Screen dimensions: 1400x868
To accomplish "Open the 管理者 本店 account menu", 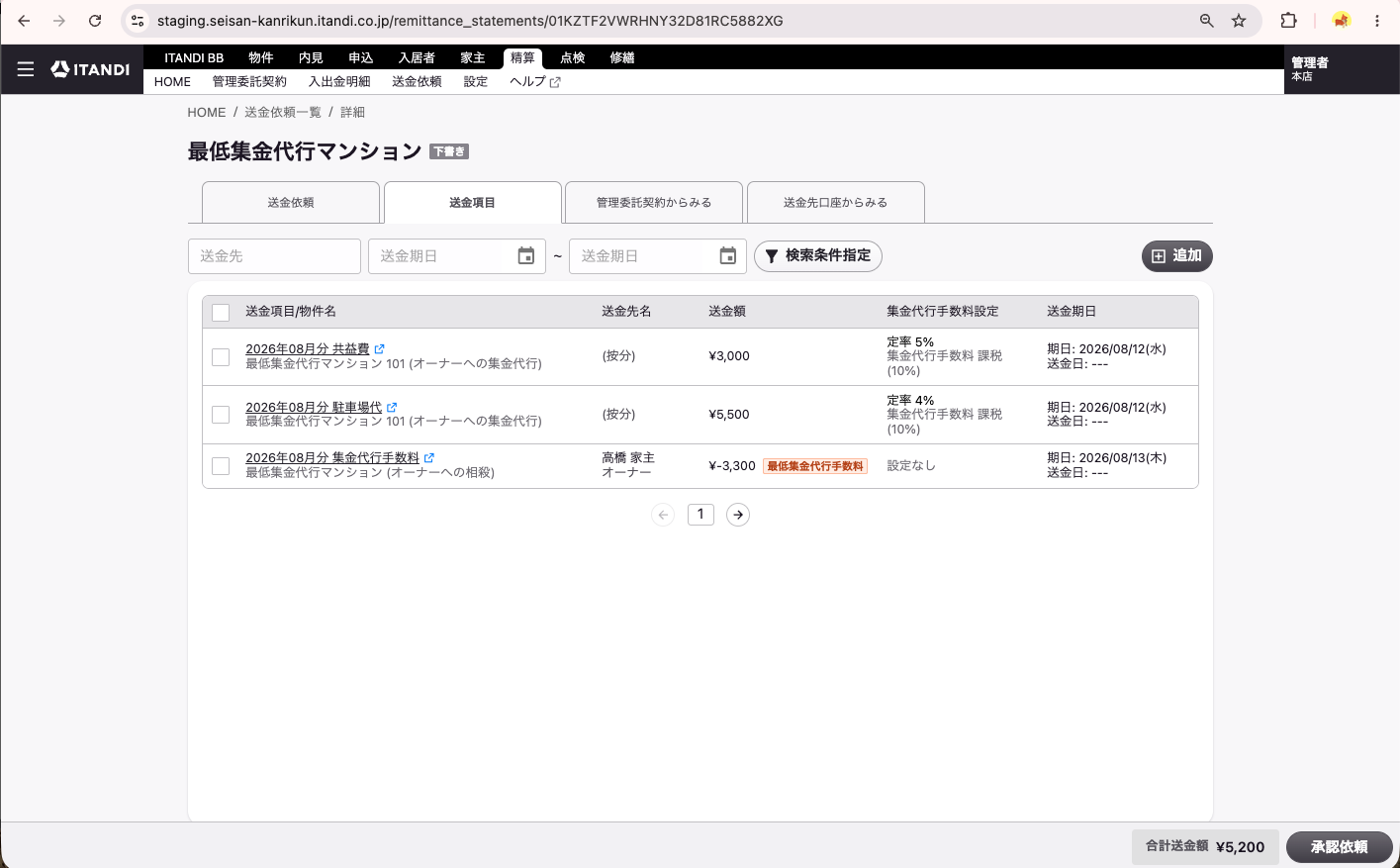I will tap(1342, 69).
